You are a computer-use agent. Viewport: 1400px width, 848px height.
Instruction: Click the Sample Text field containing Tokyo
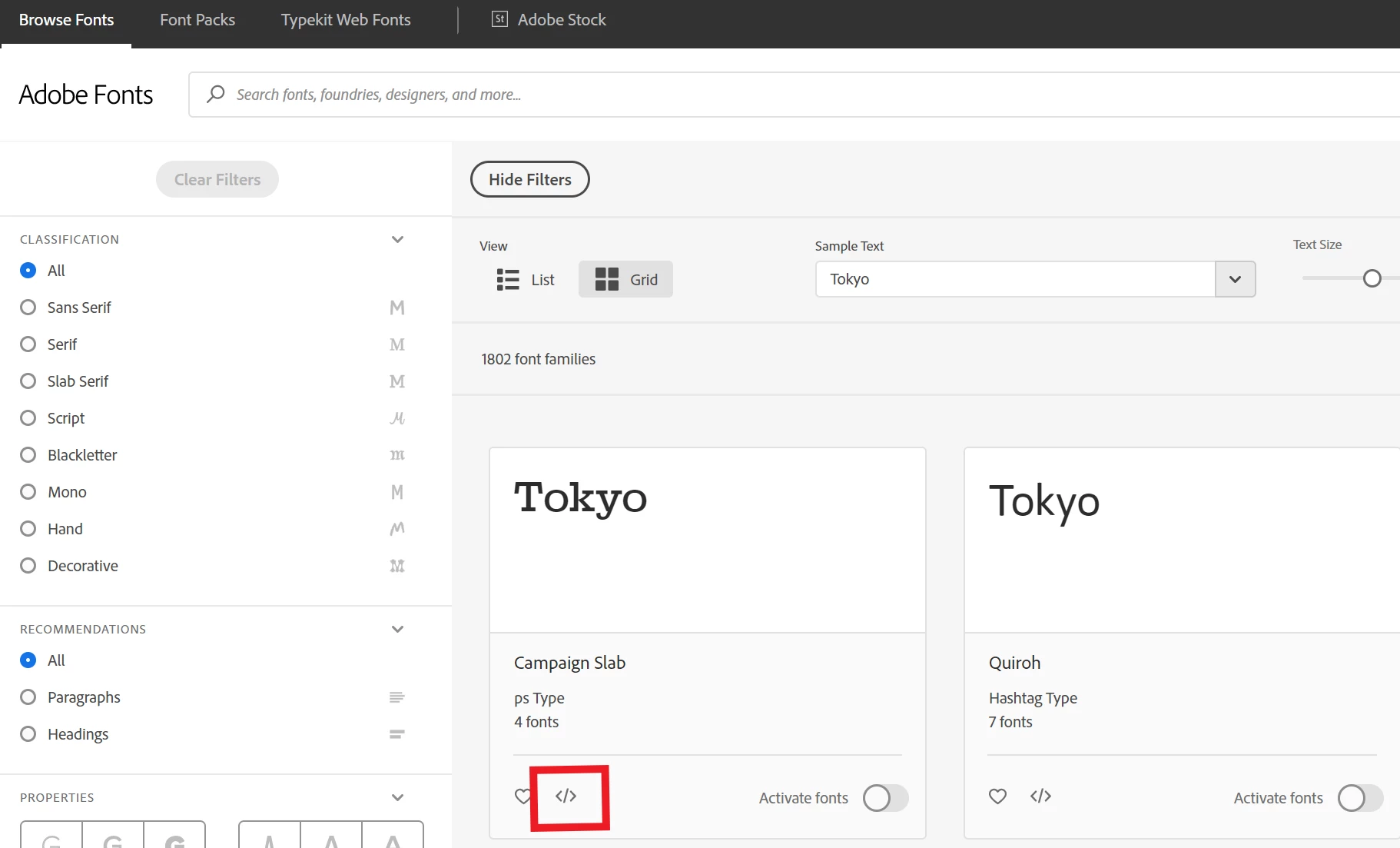[x=1015, y=279]
